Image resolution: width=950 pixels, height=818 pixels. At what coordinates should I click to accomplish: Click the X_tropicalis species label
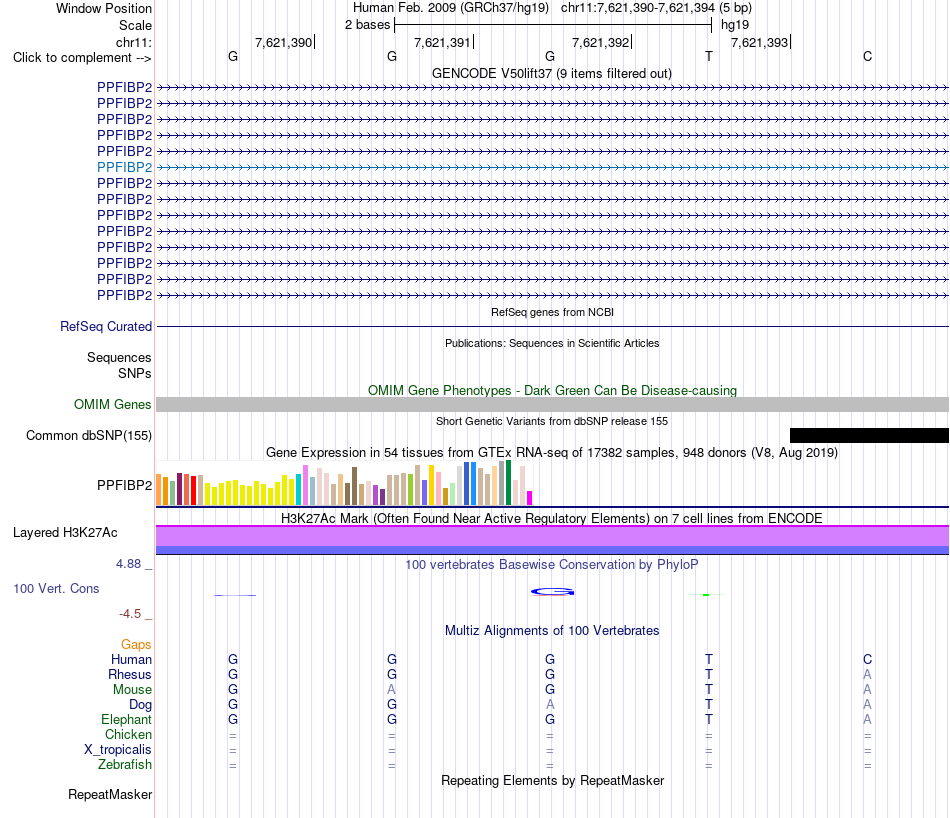click(118, 750)
